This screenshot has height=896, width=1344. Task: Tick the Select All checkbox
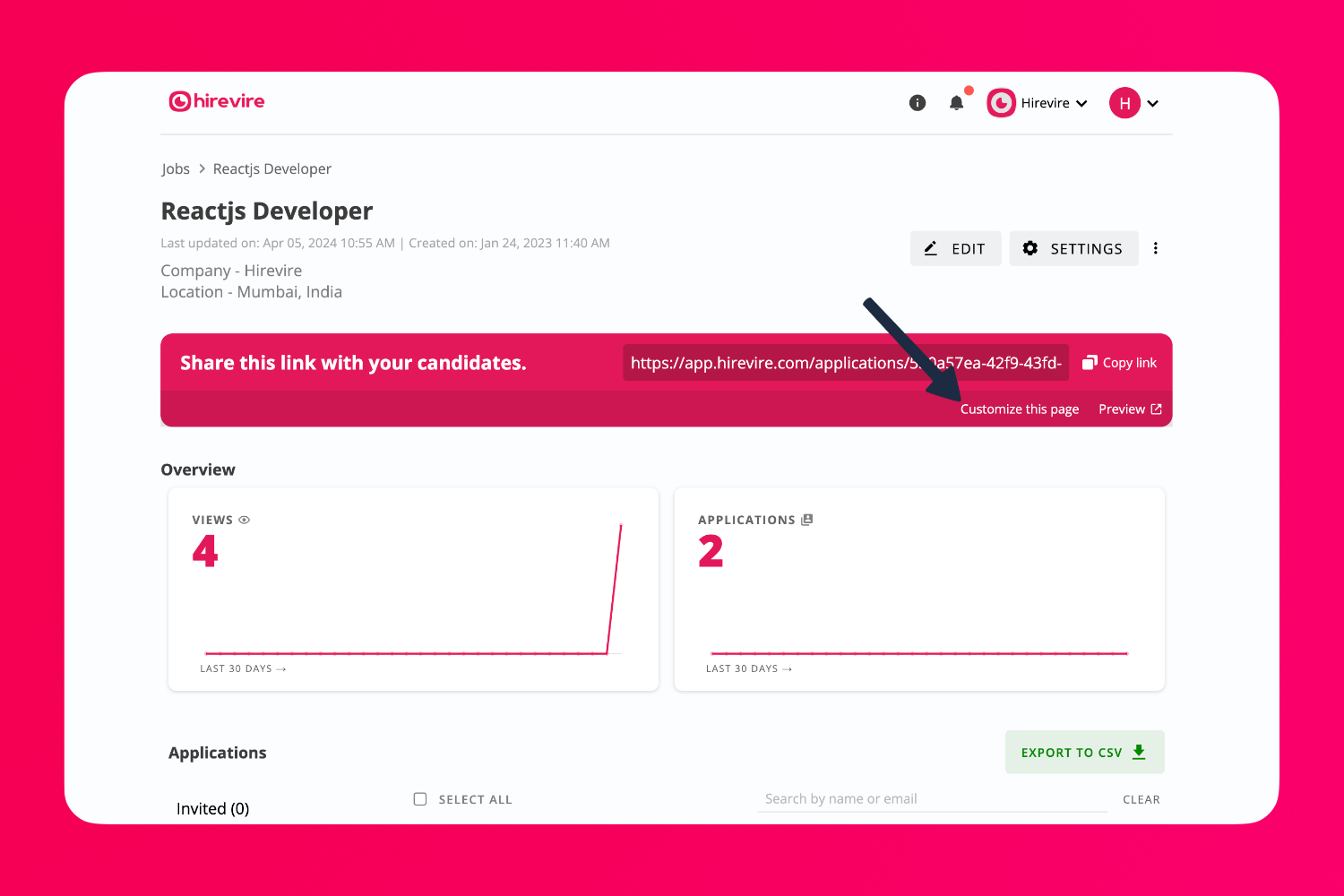pos(420,799)
